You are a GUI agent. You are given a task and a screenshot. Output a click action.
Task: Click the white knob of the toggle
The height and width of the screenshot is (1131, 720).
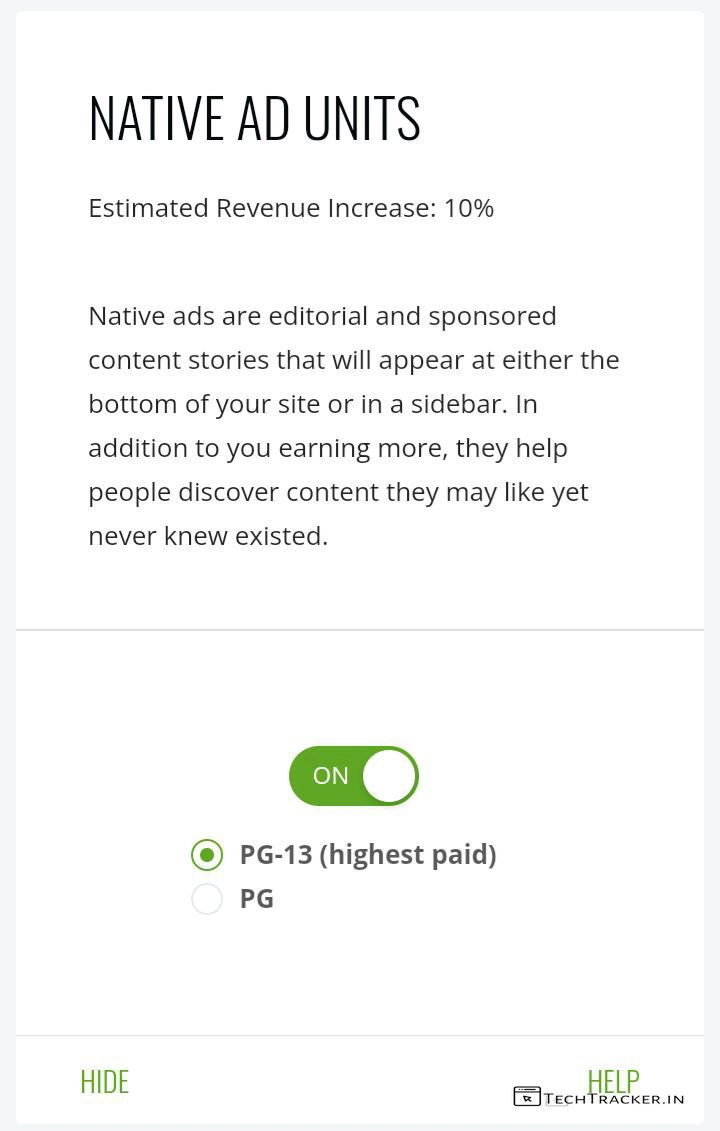point(388,776)
